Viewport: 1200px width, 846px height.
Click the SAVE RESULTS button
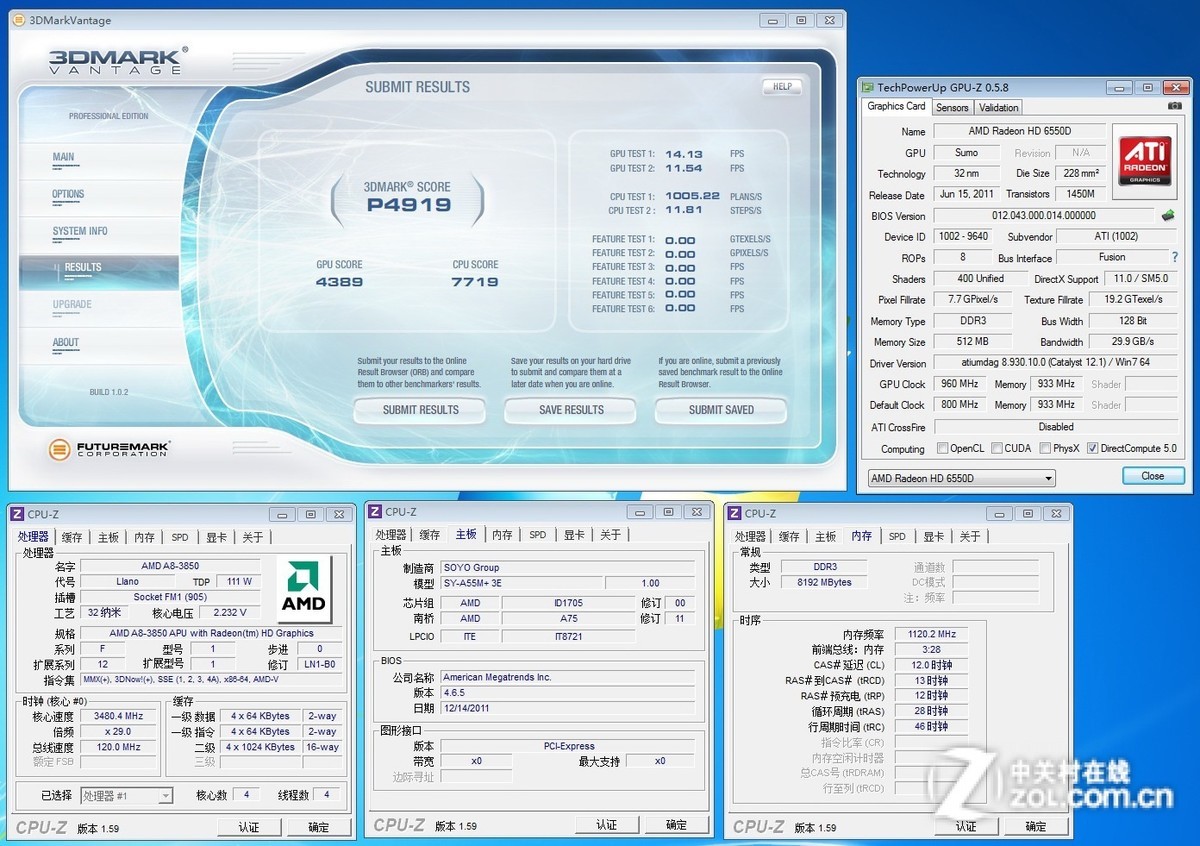coord(571,410)
